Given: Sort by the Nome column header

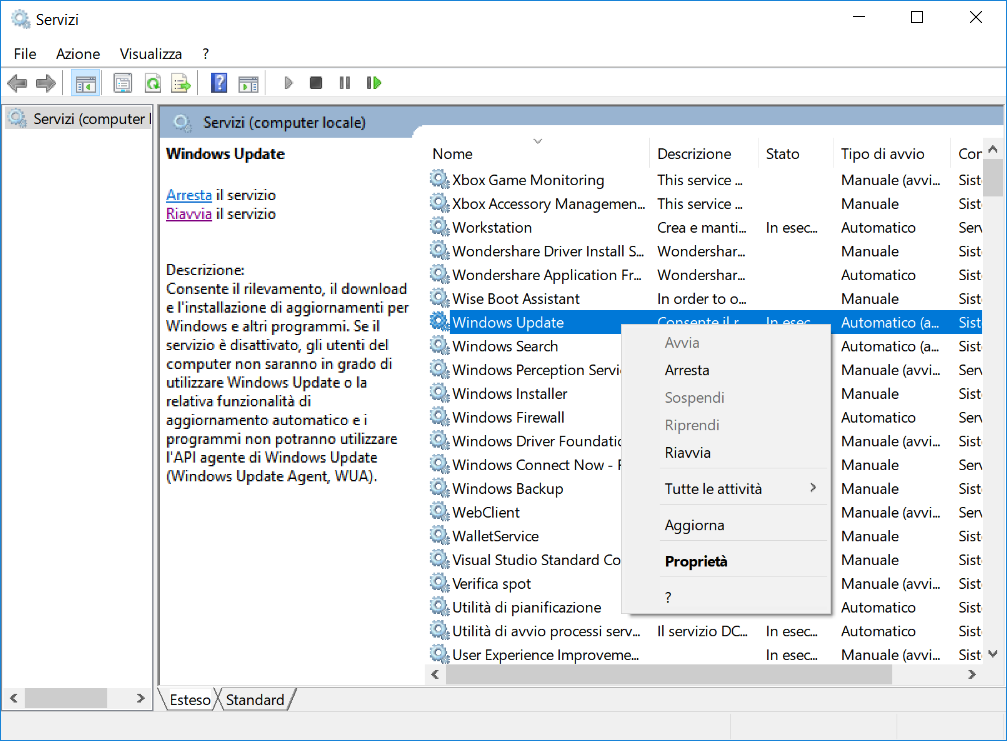Looking at the screenshot, I should pyautogui.click(x=538, y=153).
